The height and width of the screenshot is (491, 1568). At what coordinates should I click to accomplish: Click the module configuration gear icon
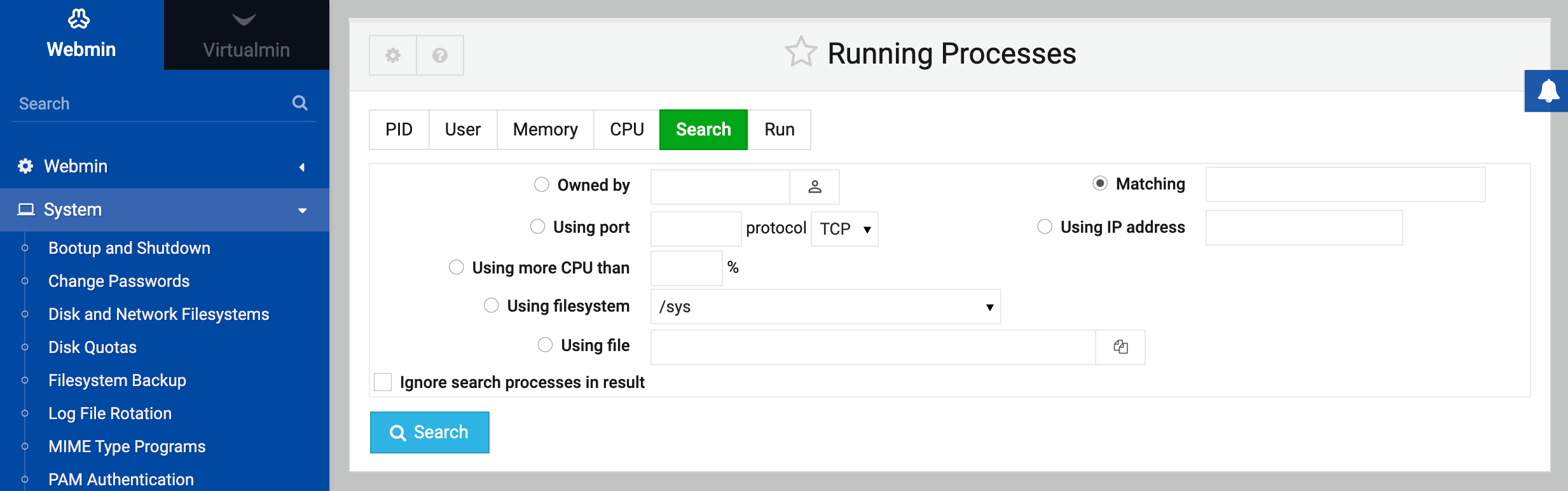coord(393,55)
